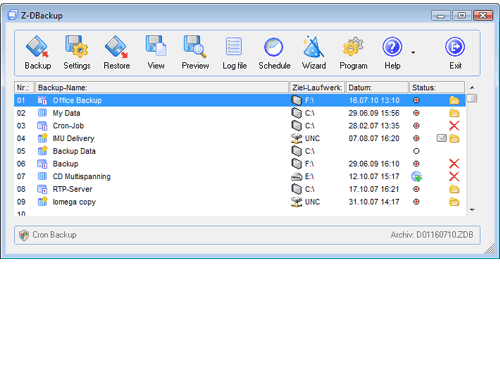Open folder icon for RTP-Server

(x=454, y=189)
